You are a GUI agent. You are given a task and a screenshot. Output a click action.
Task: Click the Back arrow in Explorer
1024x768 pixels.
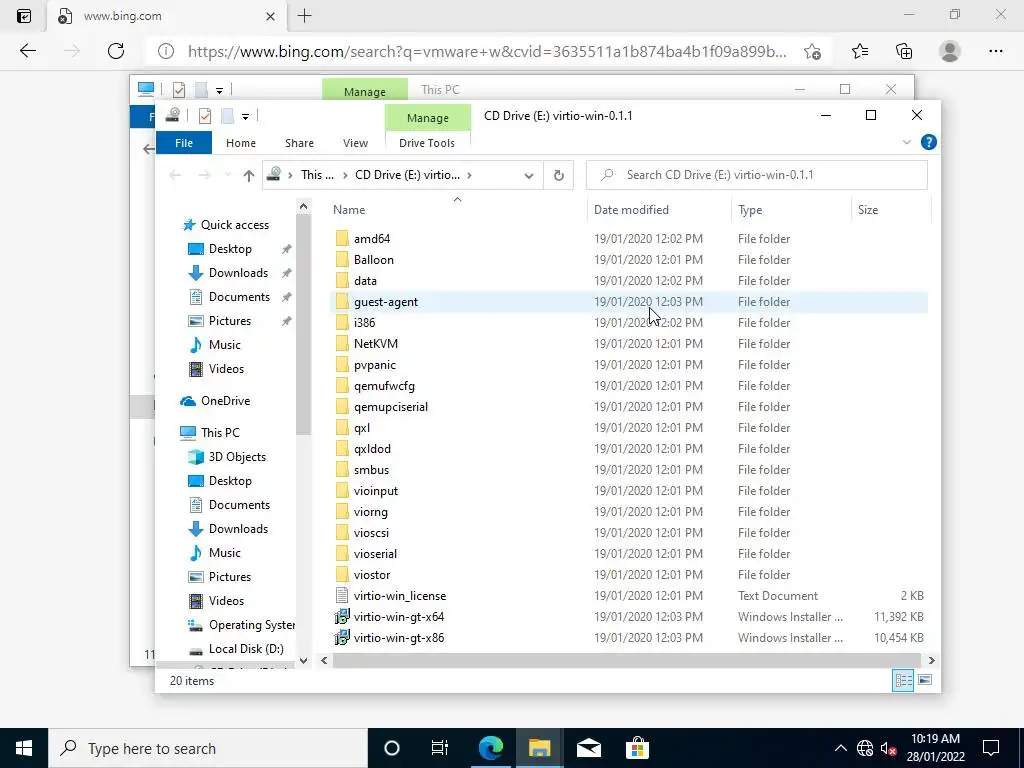click(x=175, y=175)
